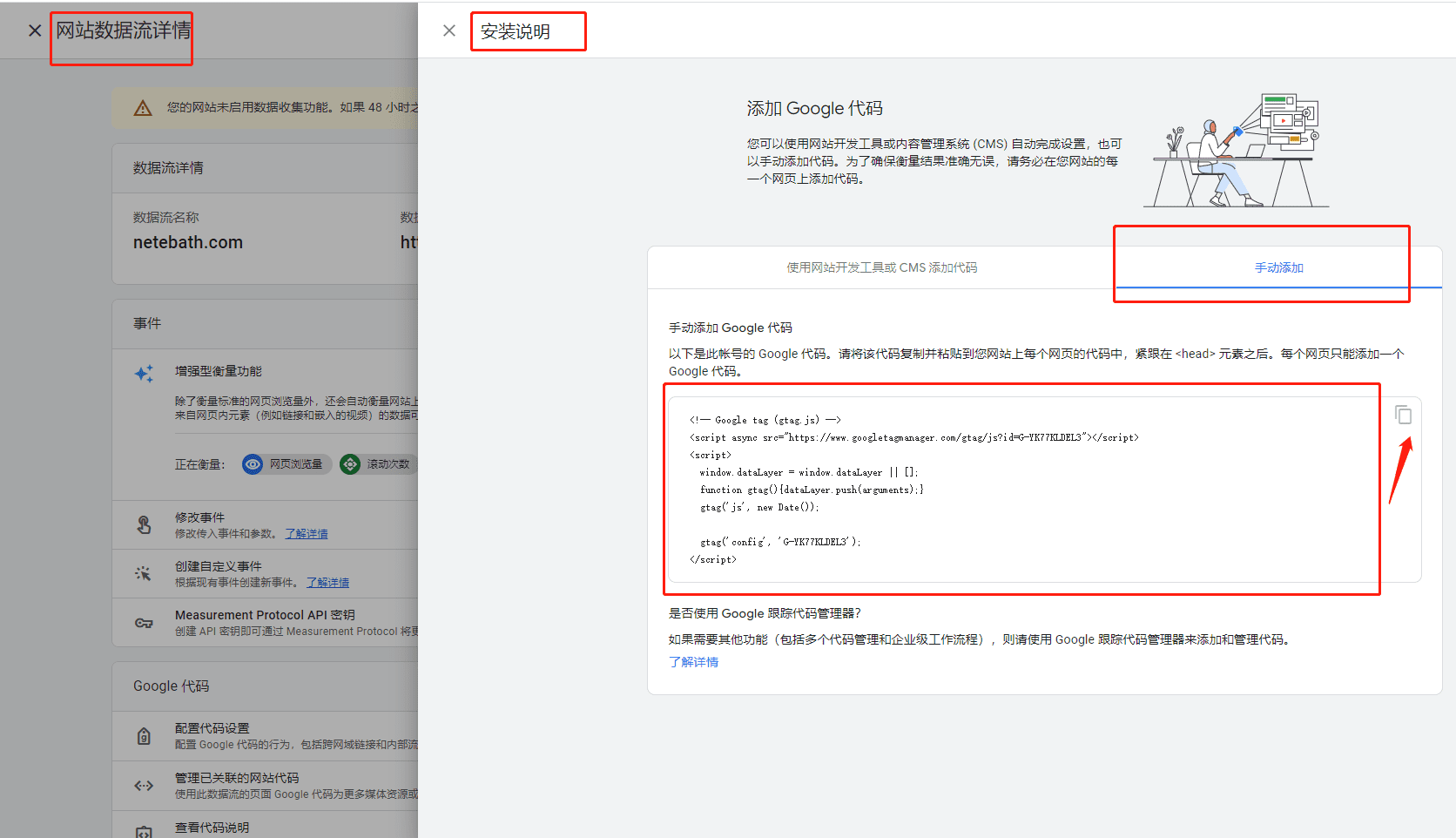
Task: Click the 数据流名称 label
Action: 165,217
